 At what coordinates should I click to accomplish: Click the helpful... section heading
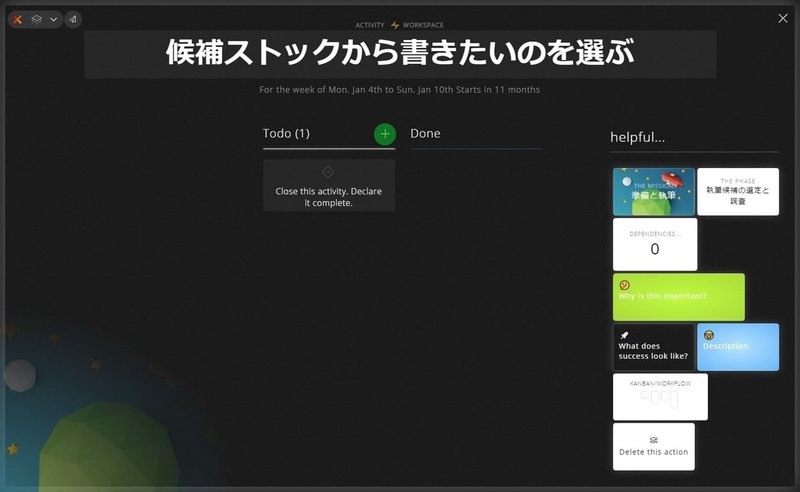coord(637,137)
